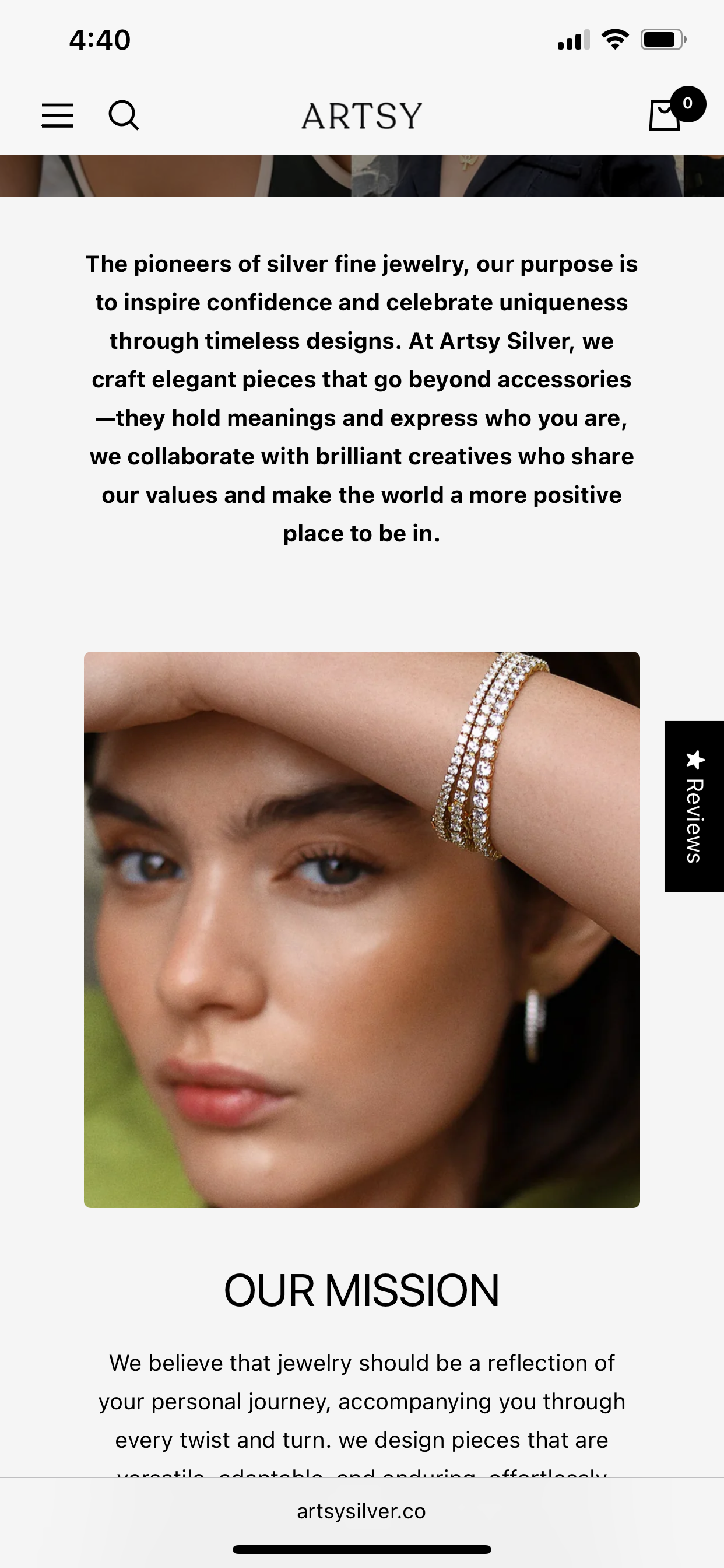
Task: Tap the search magnifier icon
Action: (124, 116)
